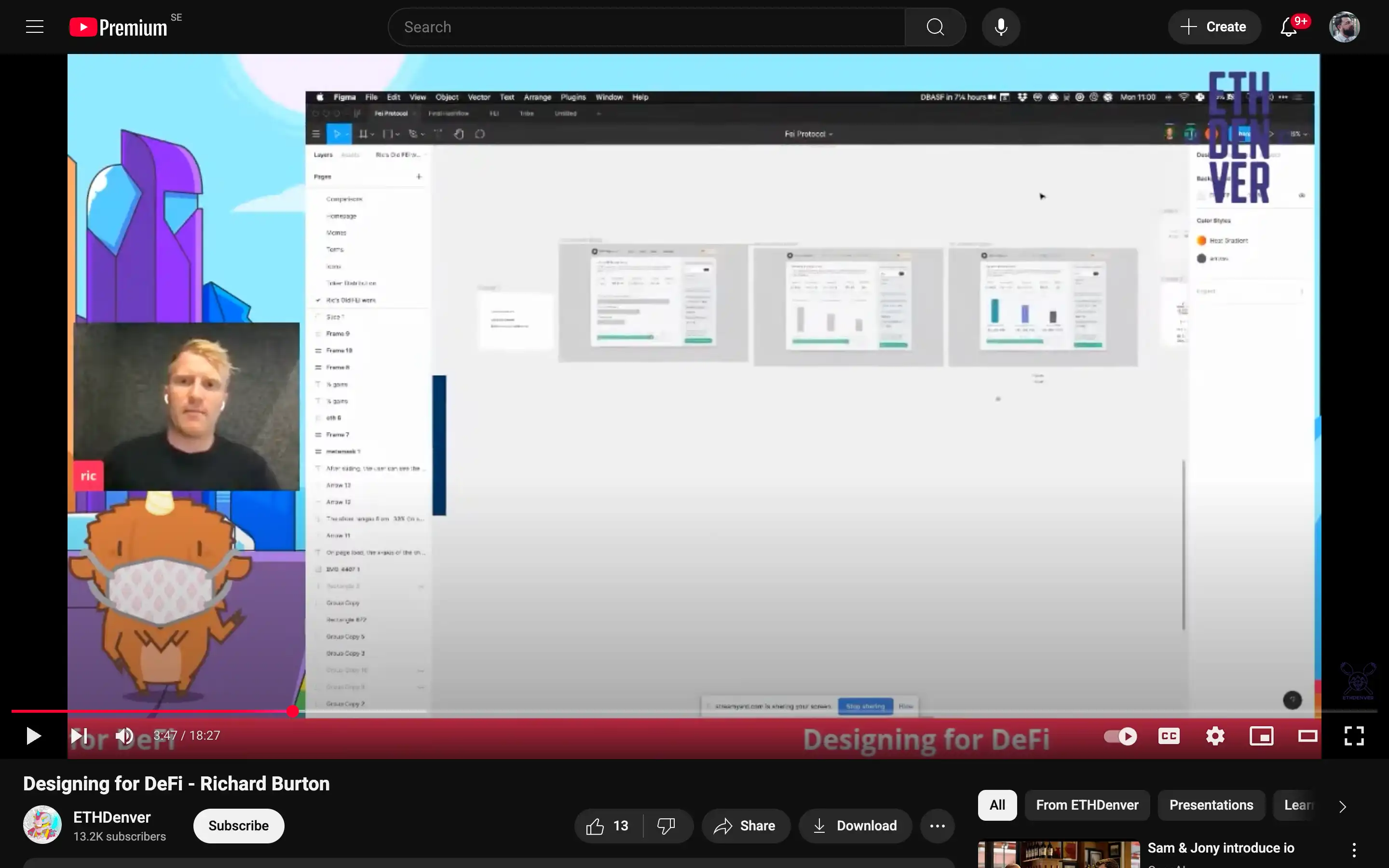Screen dimensions: 1389x868
Task: Open Figma menu in video
Action: tap(344, 97)
